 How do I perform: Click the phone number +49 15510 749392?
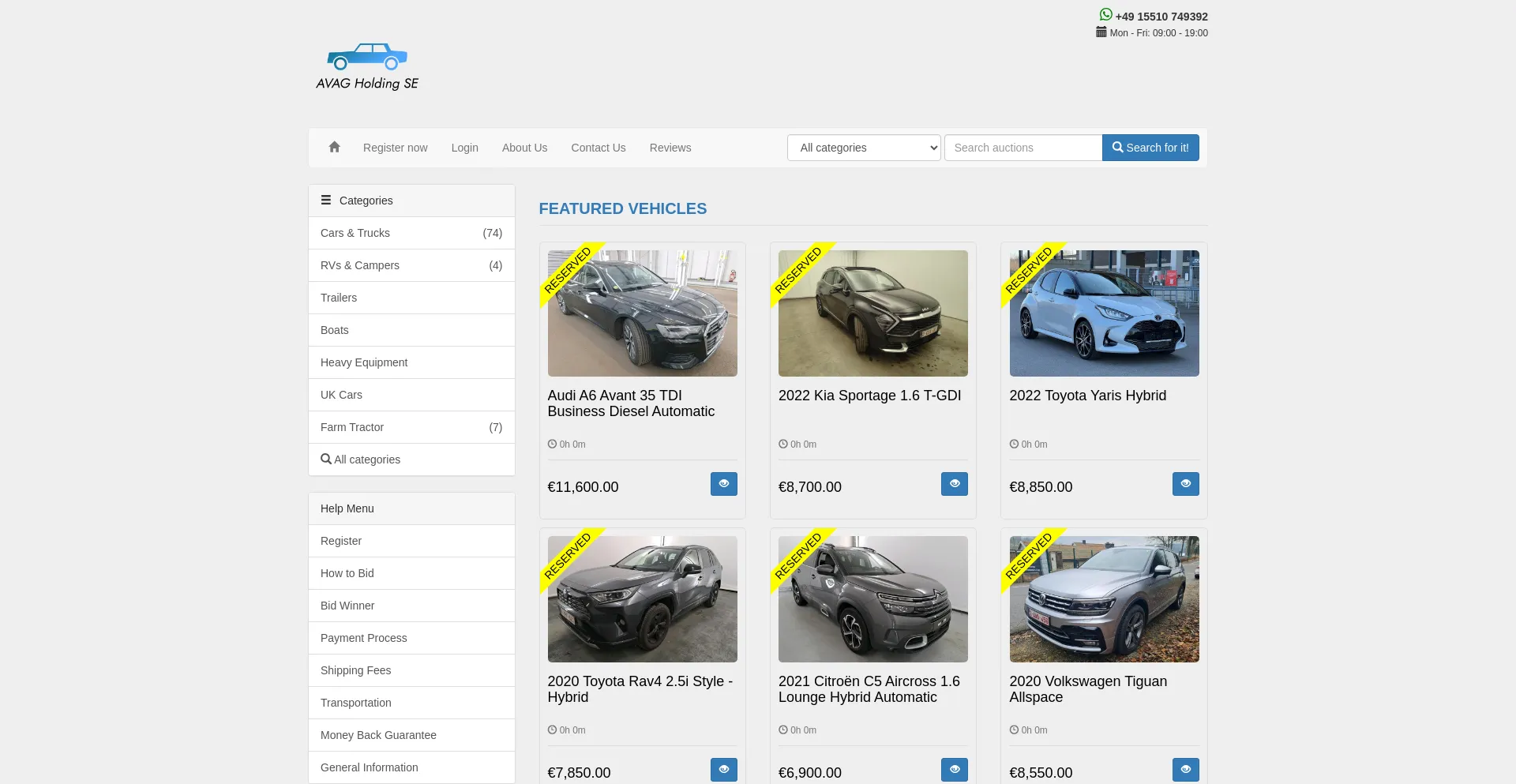pyautogui.click(x=1161, y=17)
